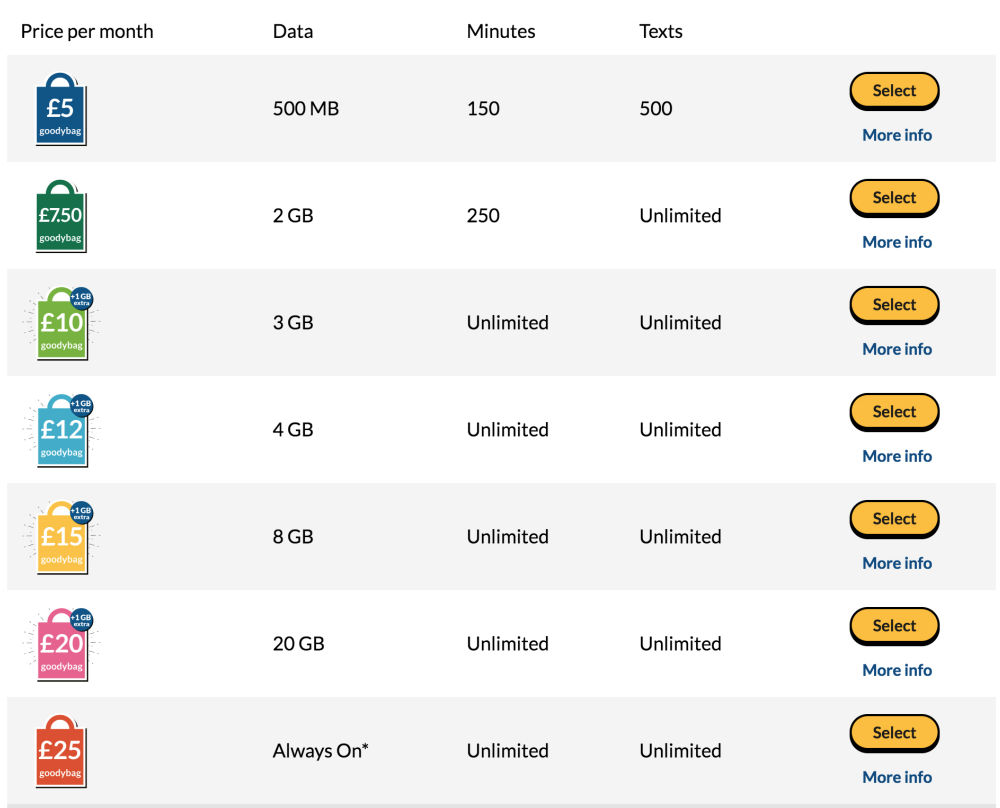
Task: Select the 3 GB unlimited plan
Action: (x=894, y=305)
